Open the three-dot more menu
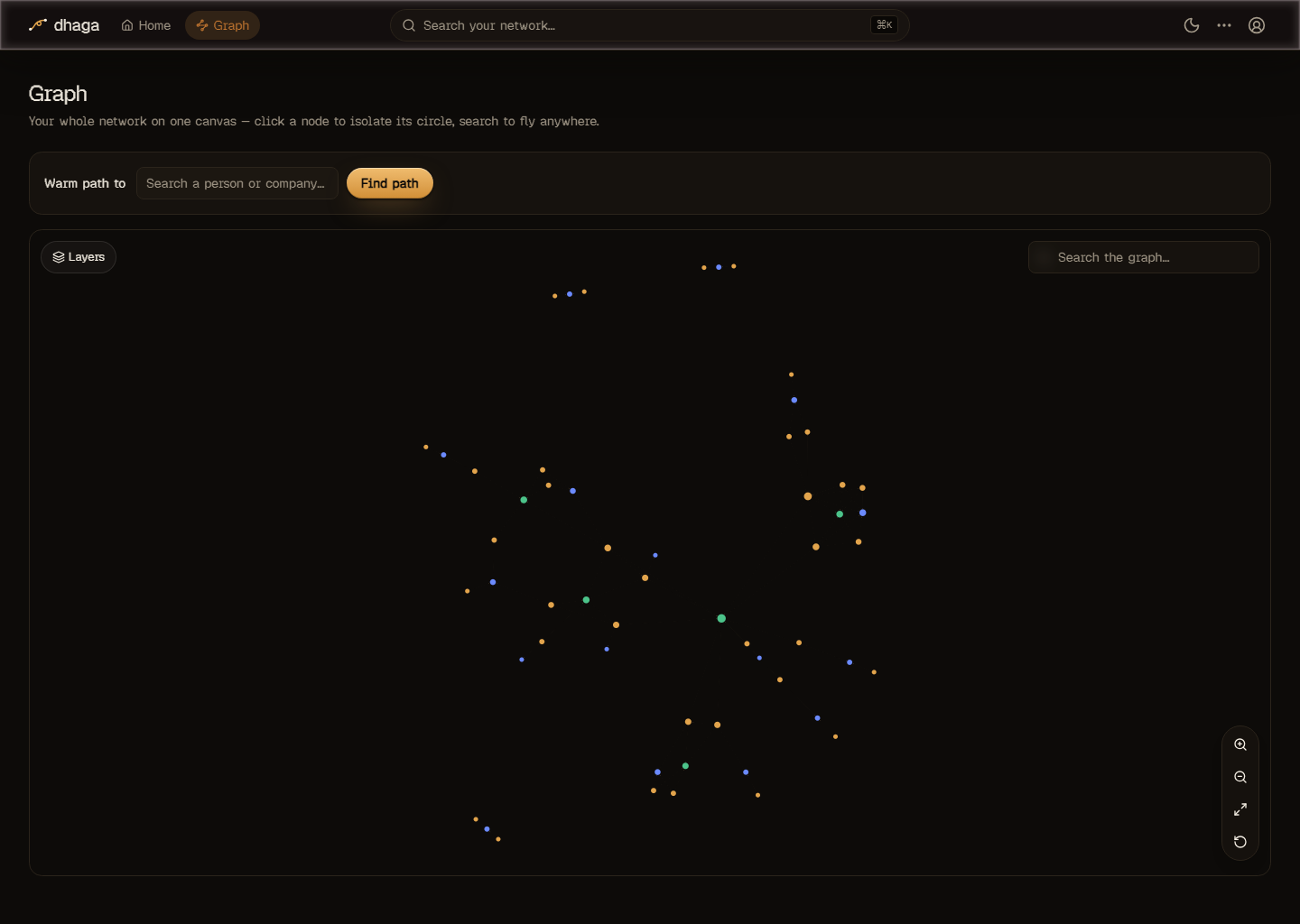Screen dimensions: 1300x924 pos(1224,25)
